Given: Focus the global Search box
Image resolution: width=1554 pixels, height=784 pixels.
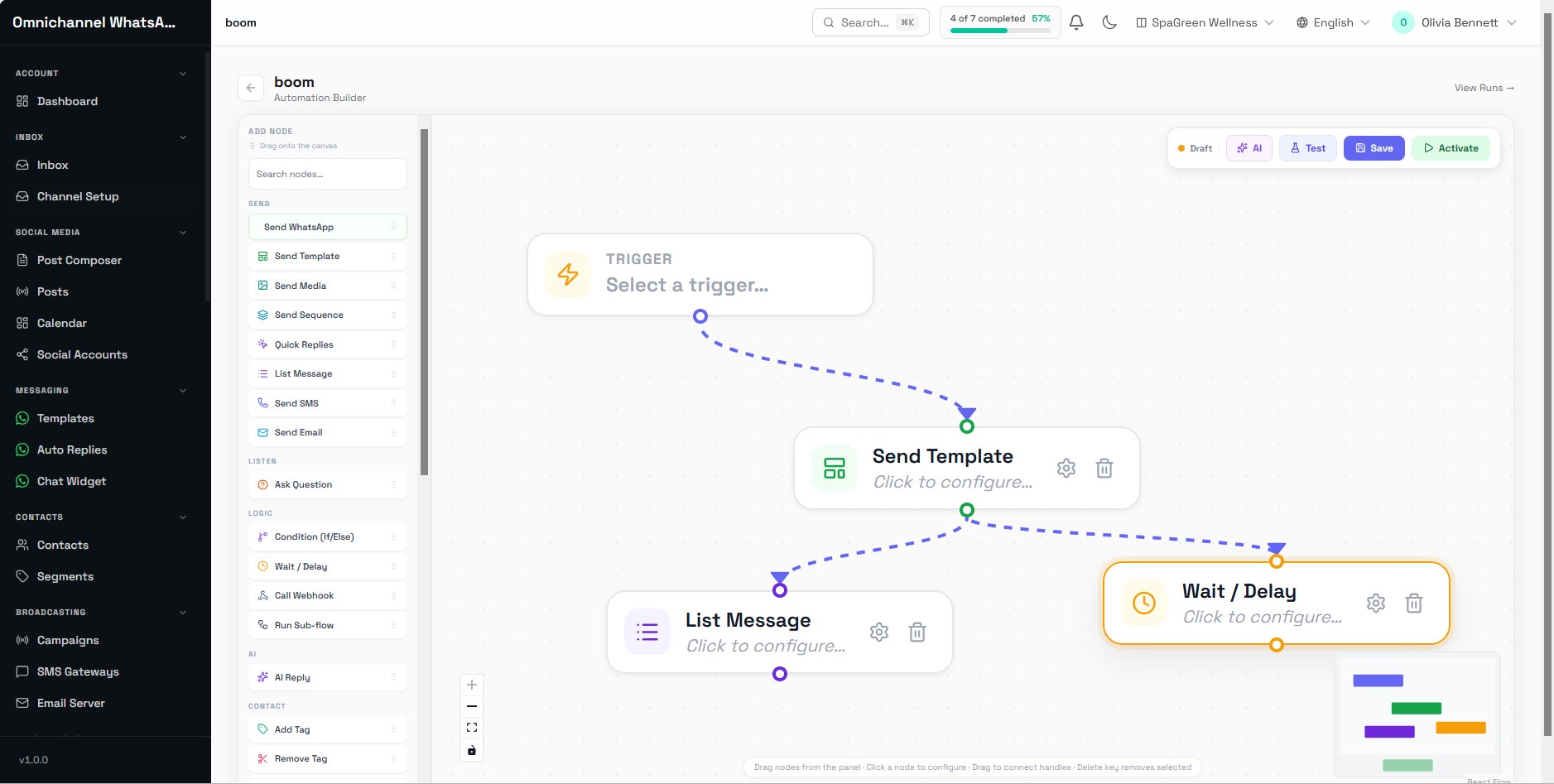Looking at the screenshot, I should [x=870, y=22].
